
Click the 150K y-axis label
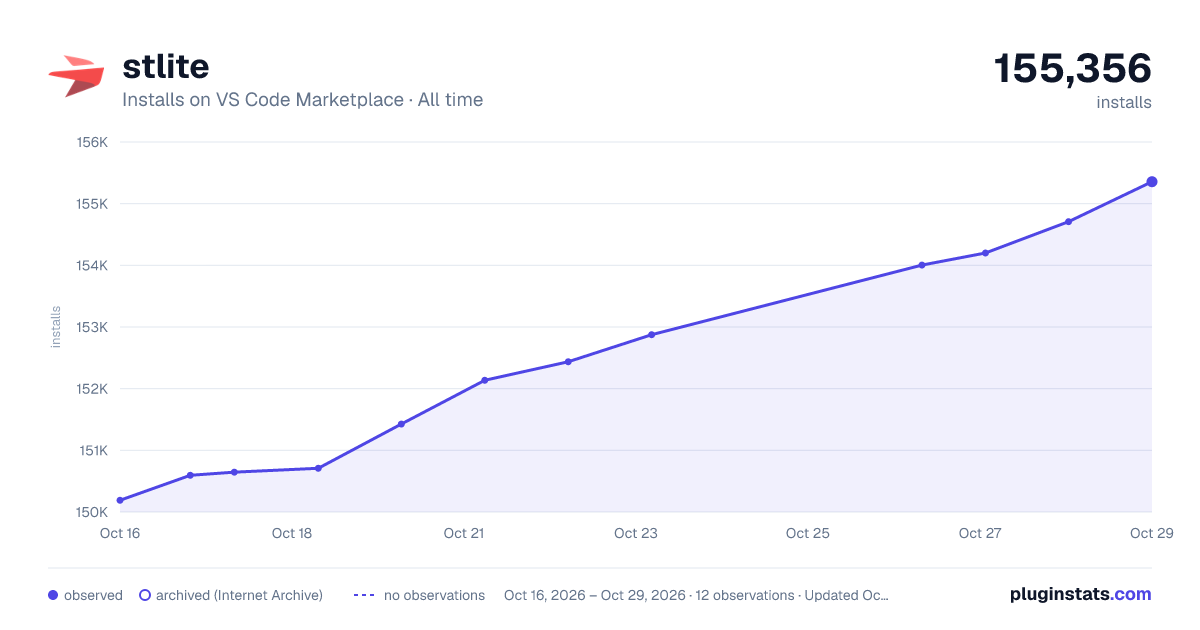pos(92,512)
